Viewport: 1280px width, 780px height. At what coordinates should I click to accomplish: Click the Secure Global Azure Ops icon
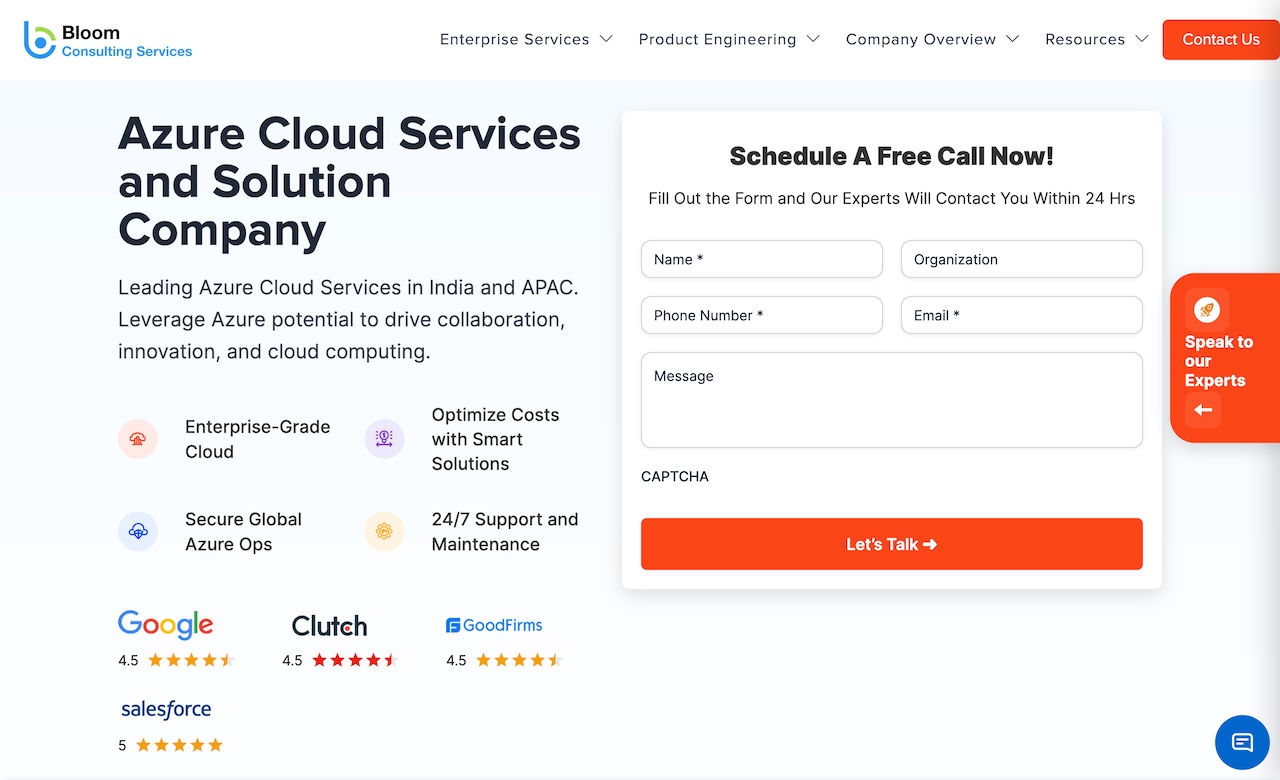[138, 532]
